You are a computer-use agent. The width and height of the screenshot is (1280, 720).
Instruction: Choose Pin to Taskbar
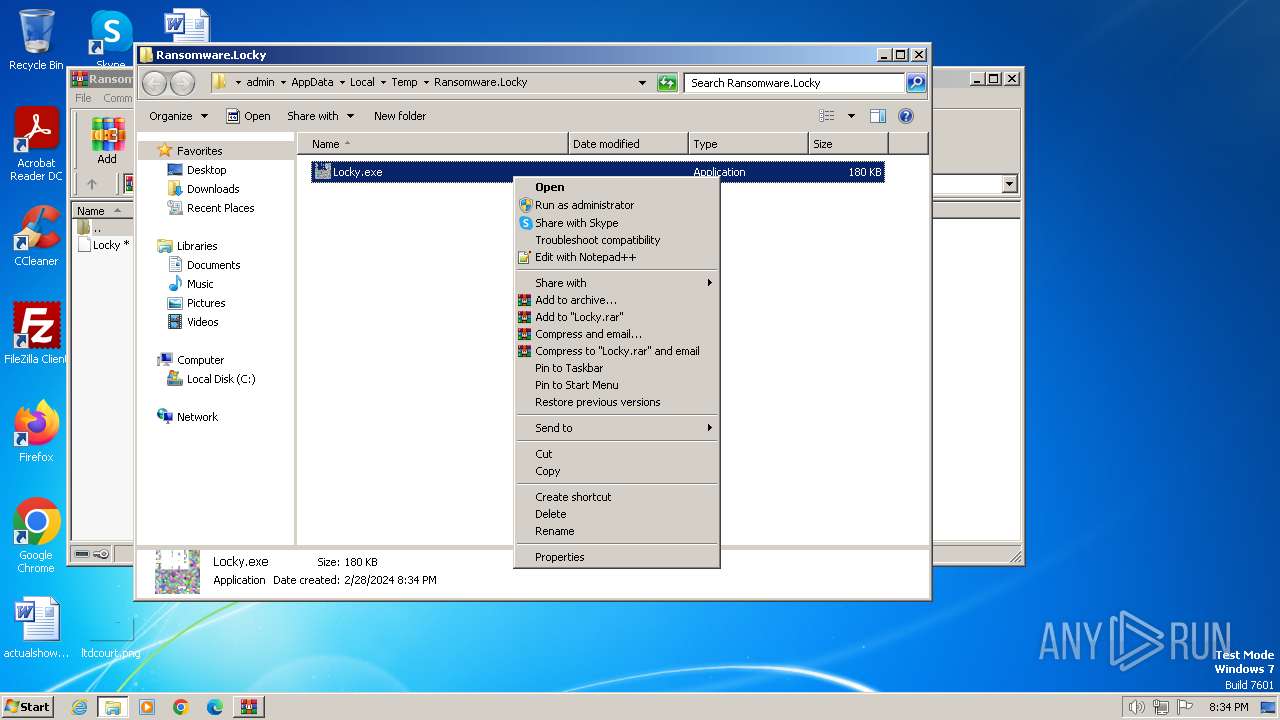click(617, 368)
